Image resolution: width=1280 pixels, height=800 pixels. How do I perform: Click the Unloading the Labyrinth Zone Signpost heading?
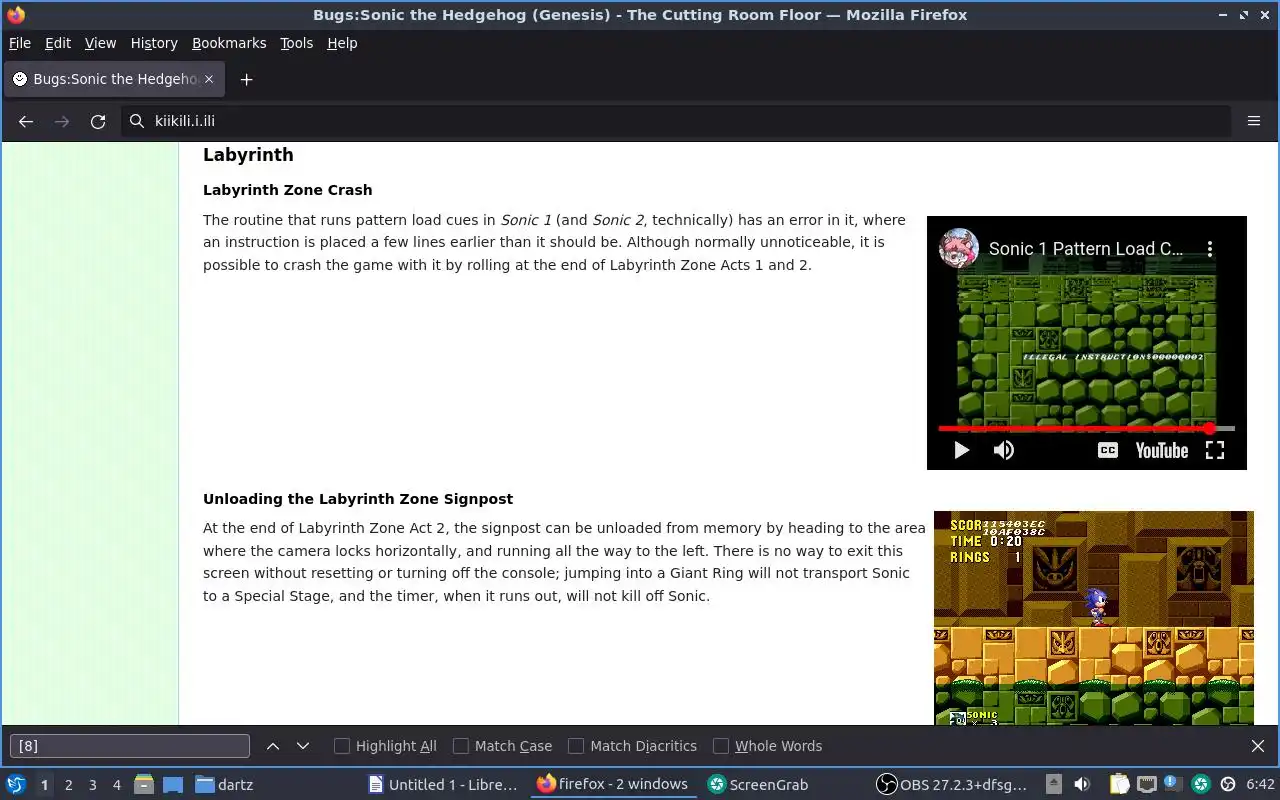[x=358, y=499]
